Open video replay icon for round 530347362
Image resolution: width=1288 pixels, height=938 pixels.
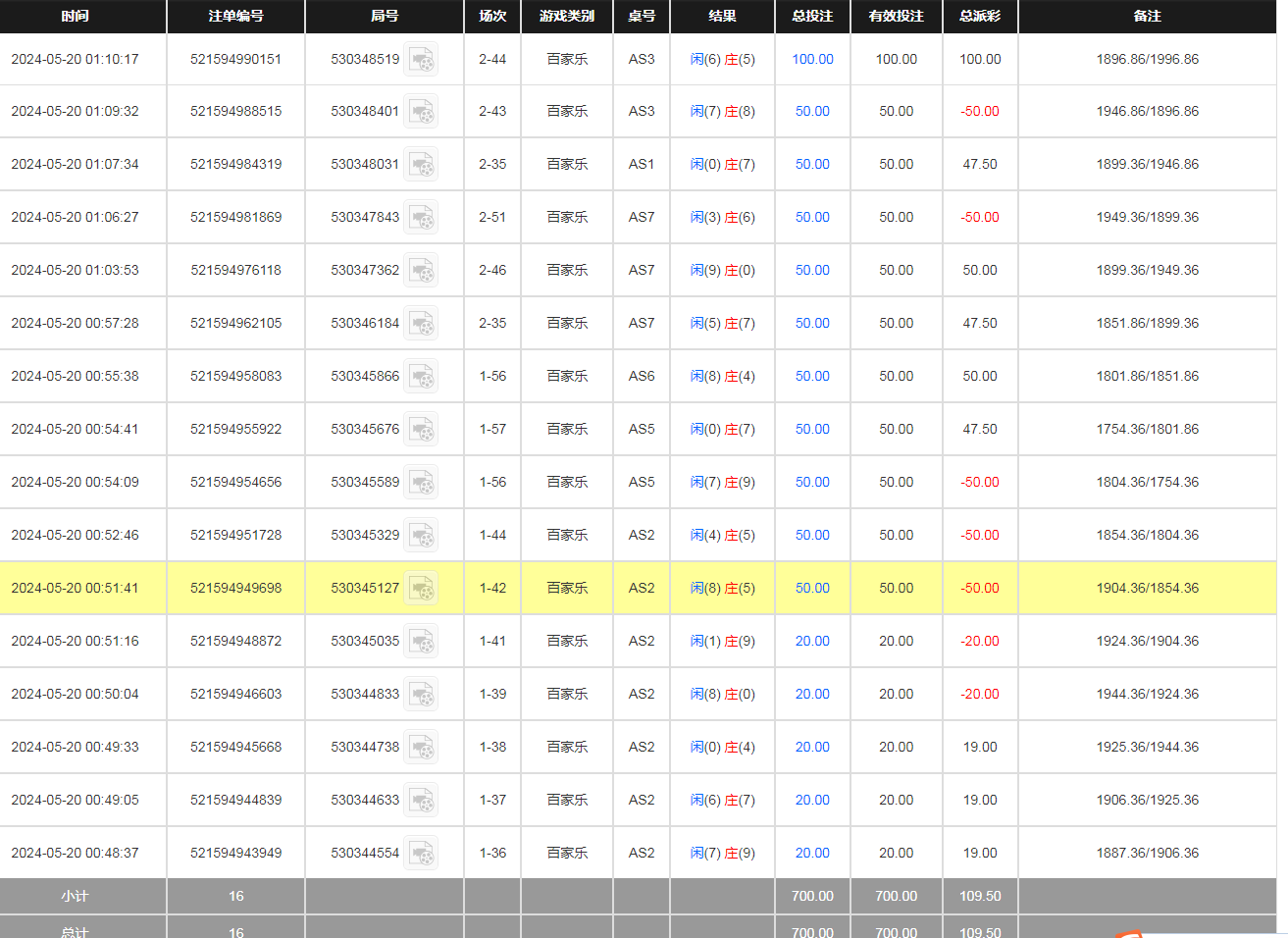point(422,271)
